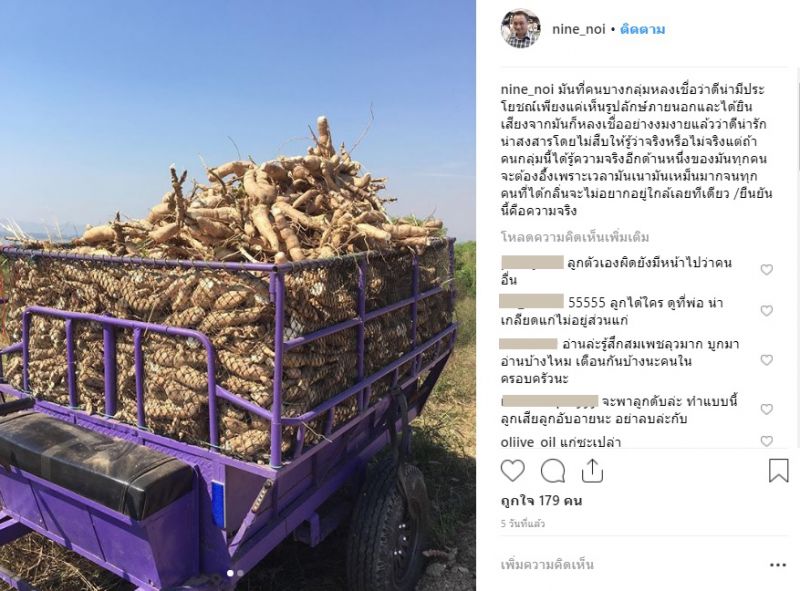
Task: Open the nine_noi username in header
Action: point(579,29)
